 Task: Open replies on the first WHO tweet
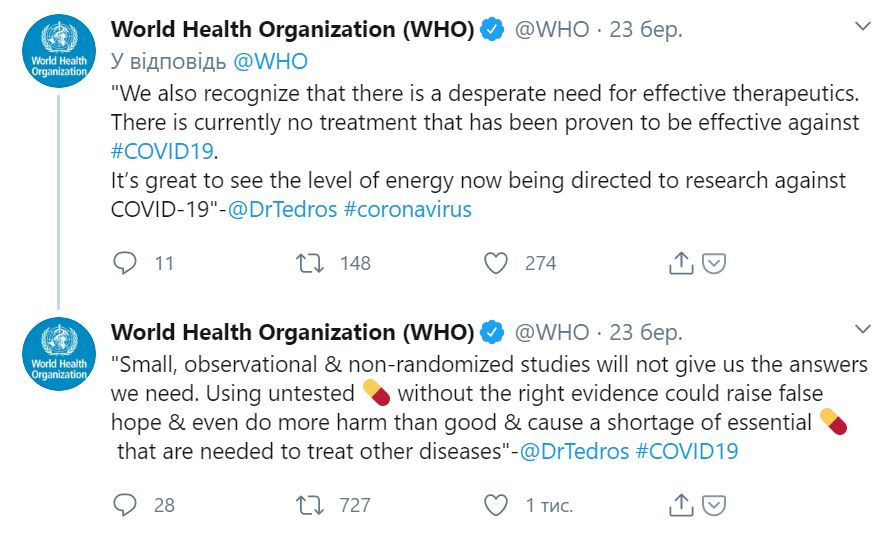pyautogui.click(x=125, y=263)
